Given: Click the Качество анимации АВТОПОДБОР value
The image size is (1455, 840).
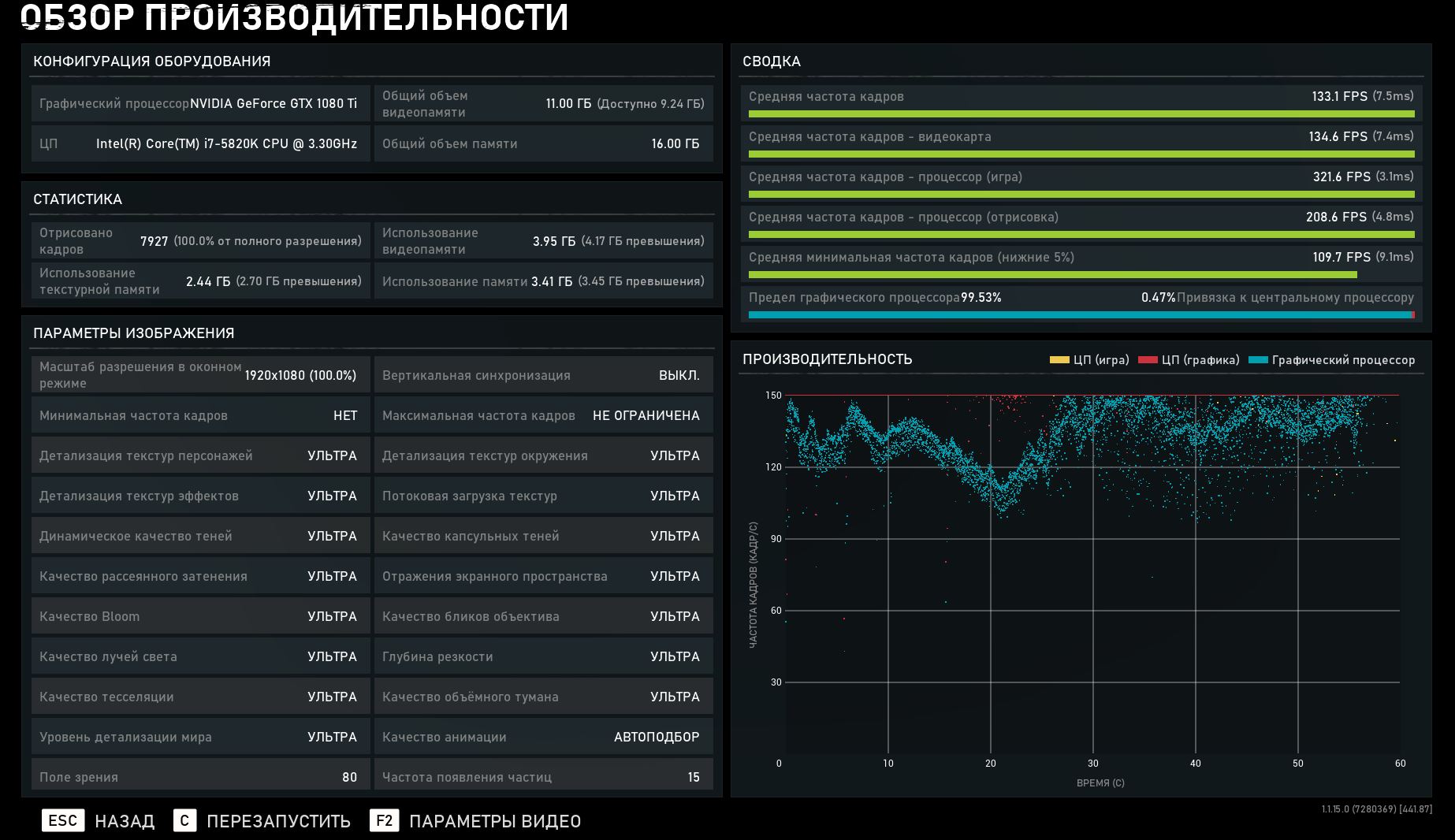Looking at the screenshot, I should (x=656, y=737).
